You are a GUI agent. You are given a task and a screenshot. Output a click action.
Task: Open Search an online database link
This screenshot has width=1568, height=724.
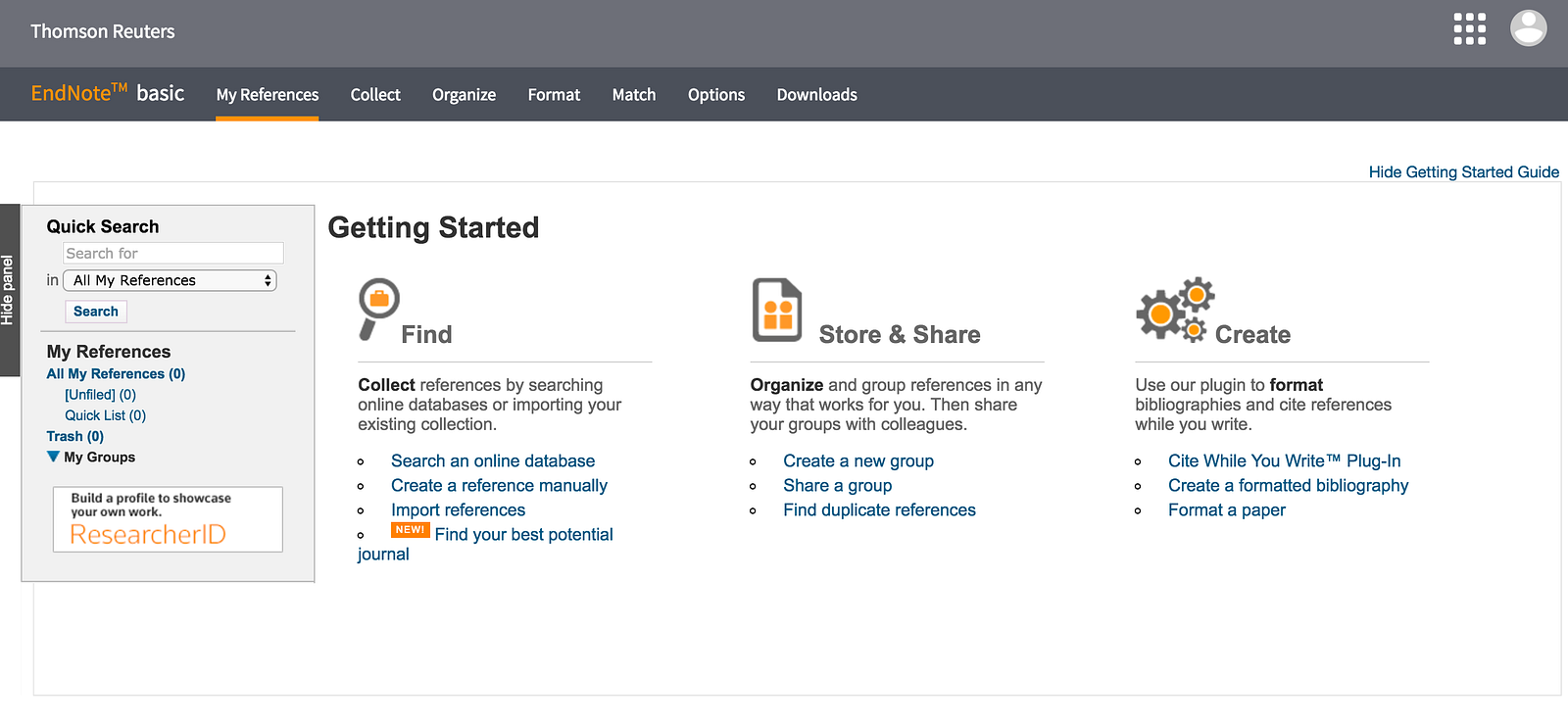tap(493, 461)
